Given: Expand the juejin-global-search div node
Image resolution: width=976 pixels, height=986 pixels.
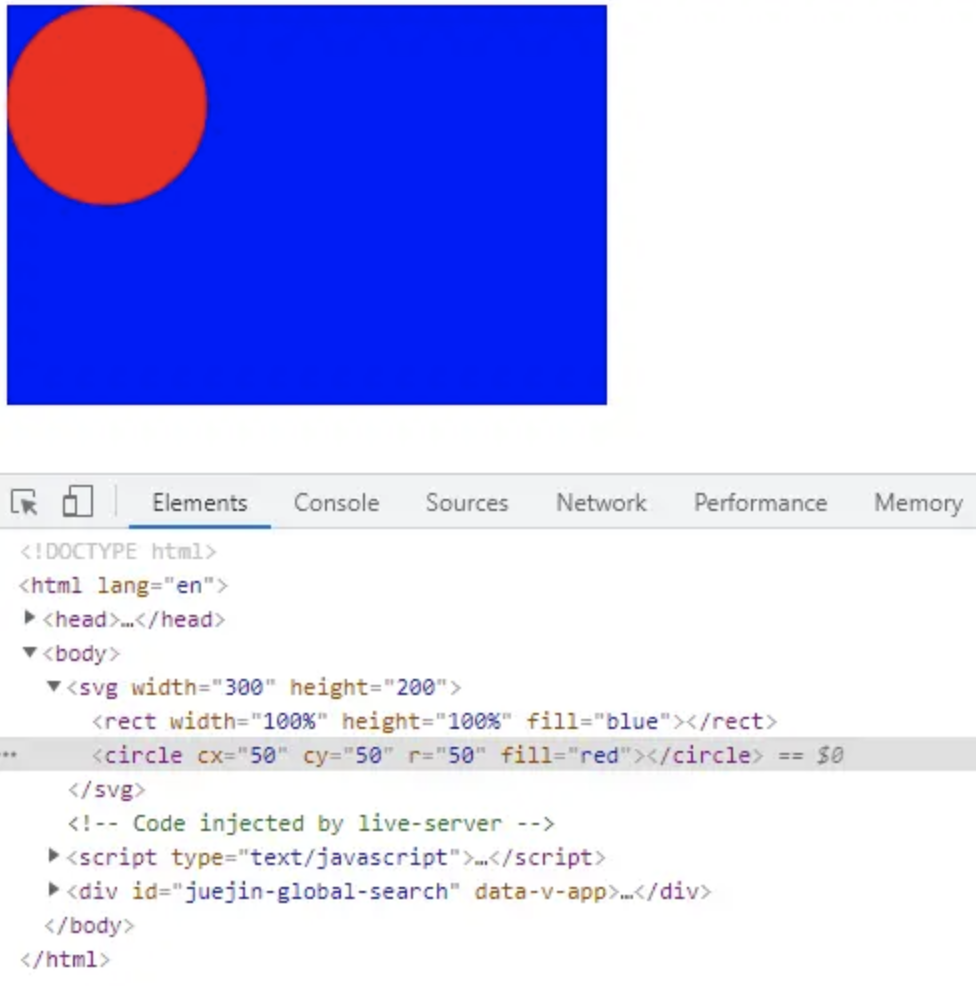Looking at the screenshot, I should click(x=52, y=891).
